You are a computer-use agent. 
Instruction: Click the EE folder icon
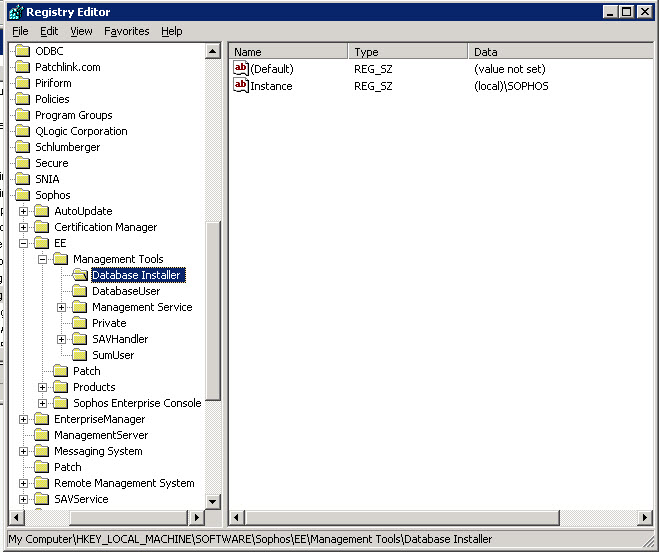point(41,243)
